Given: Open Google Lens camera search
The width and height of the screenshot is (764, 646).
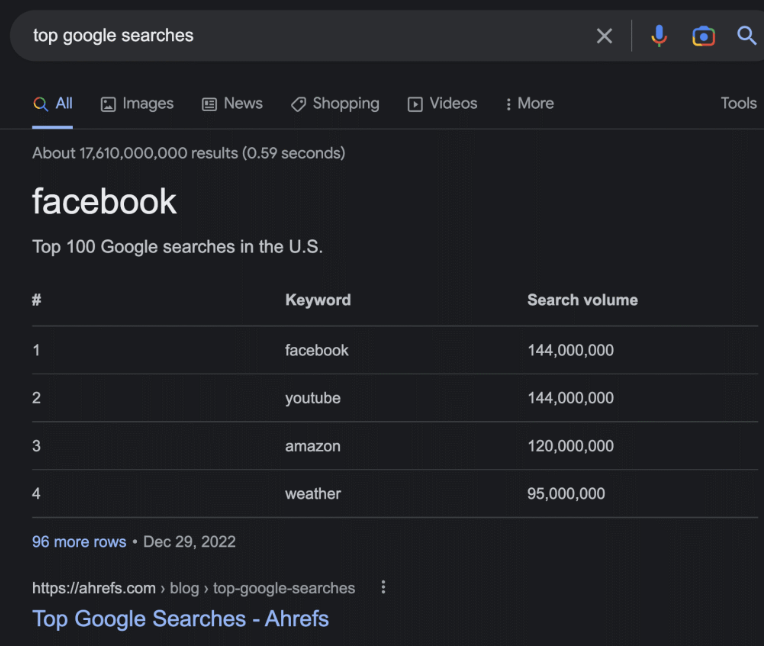Looking at the screenshot, I should coord(703,36).
